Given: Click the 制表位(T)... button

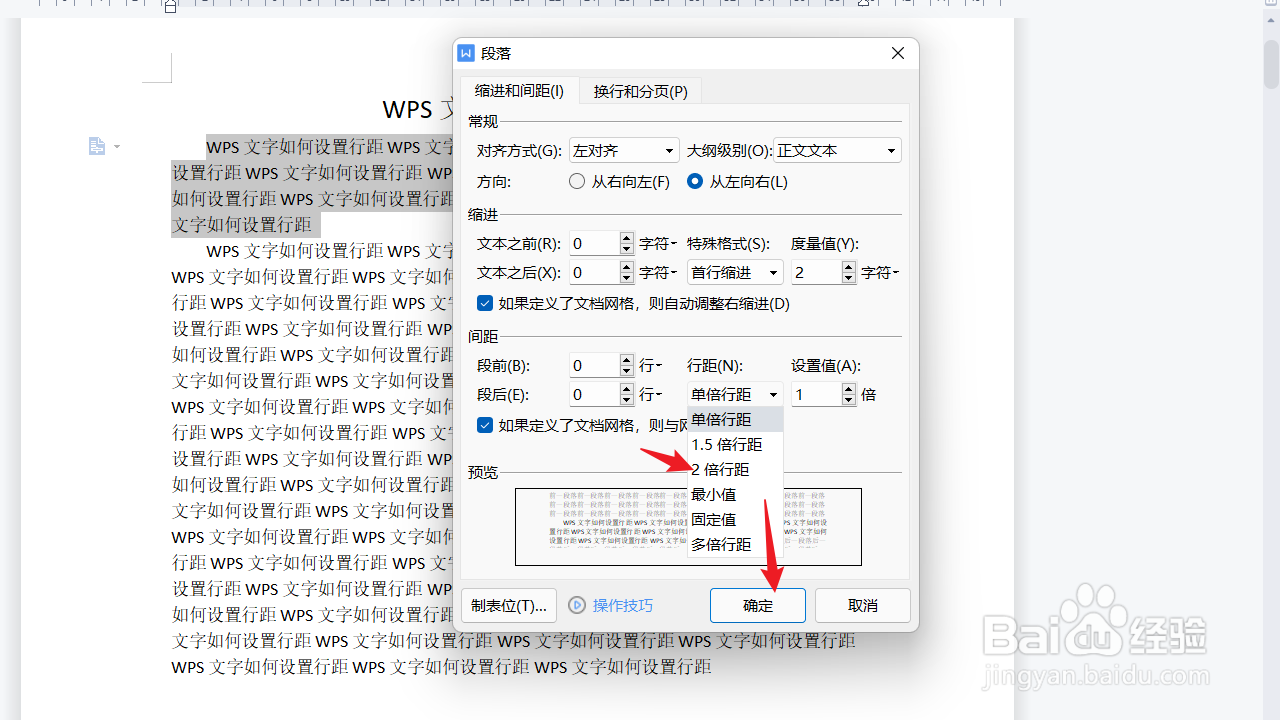Looking at the screenshot, I should click(509, 605).
